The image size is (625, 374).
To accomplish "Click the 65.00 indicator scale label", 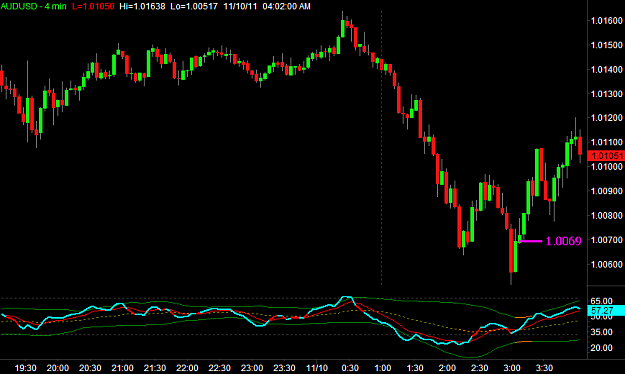I will (601, 301).
